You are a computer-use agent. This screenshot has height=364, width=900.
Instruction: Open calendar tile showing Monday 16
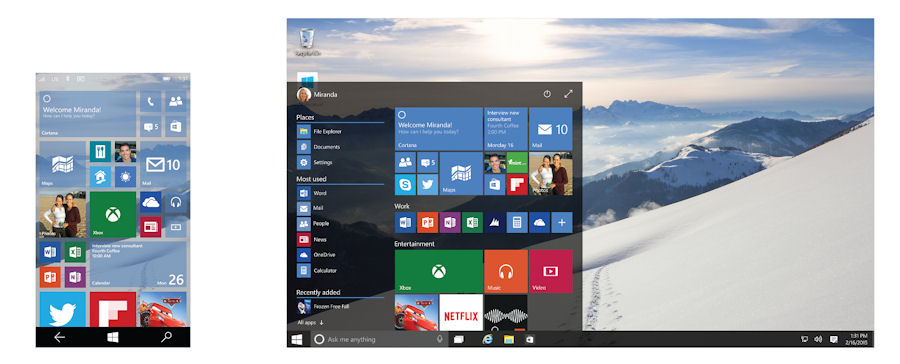tap(505, 129)
